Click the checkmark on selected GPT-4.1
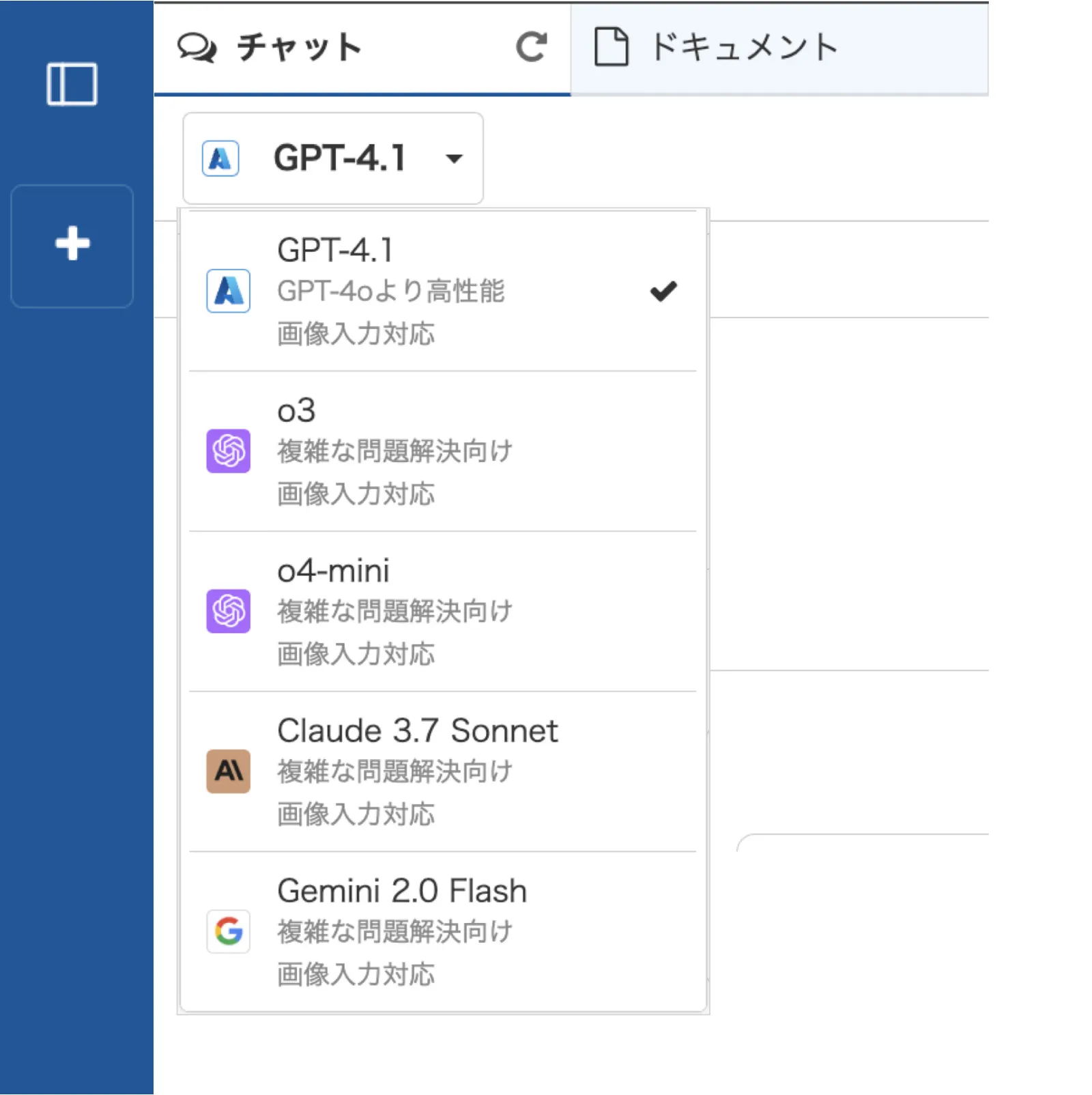The image size is (1092, 1095). click(663, 291)
